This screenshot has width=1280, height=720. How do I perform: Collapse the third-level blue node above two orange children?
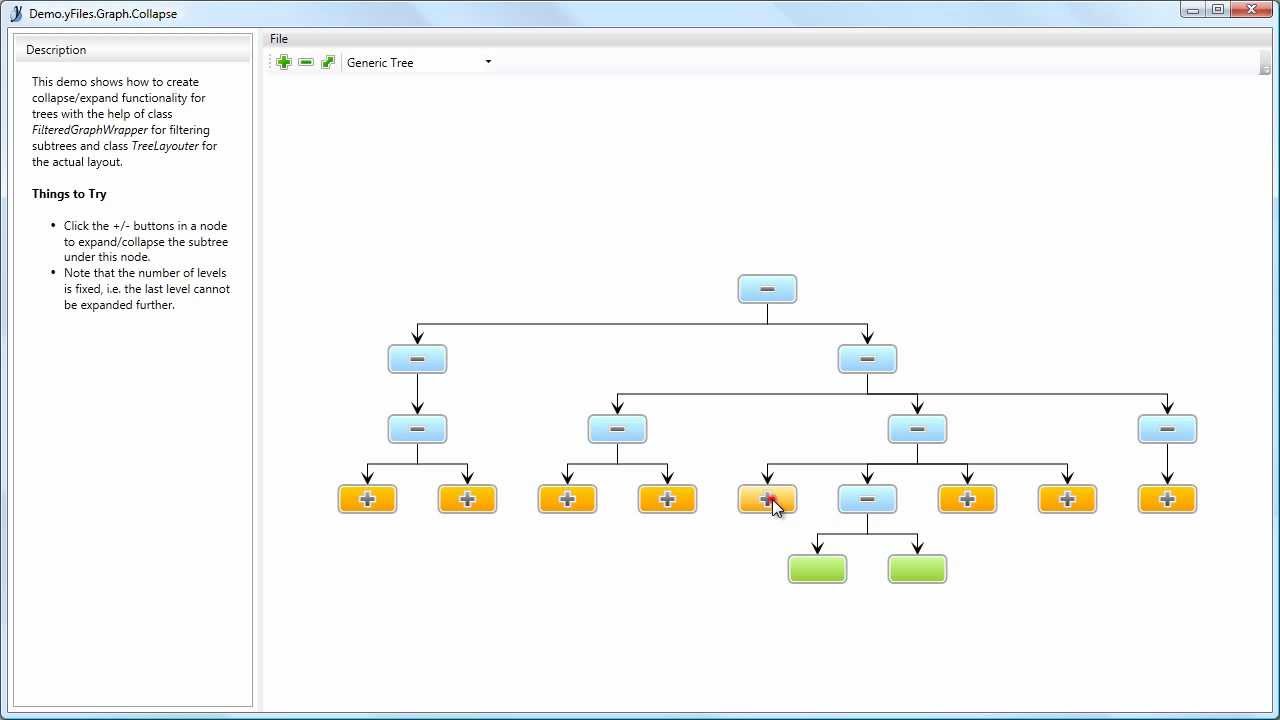pos(617,429)
